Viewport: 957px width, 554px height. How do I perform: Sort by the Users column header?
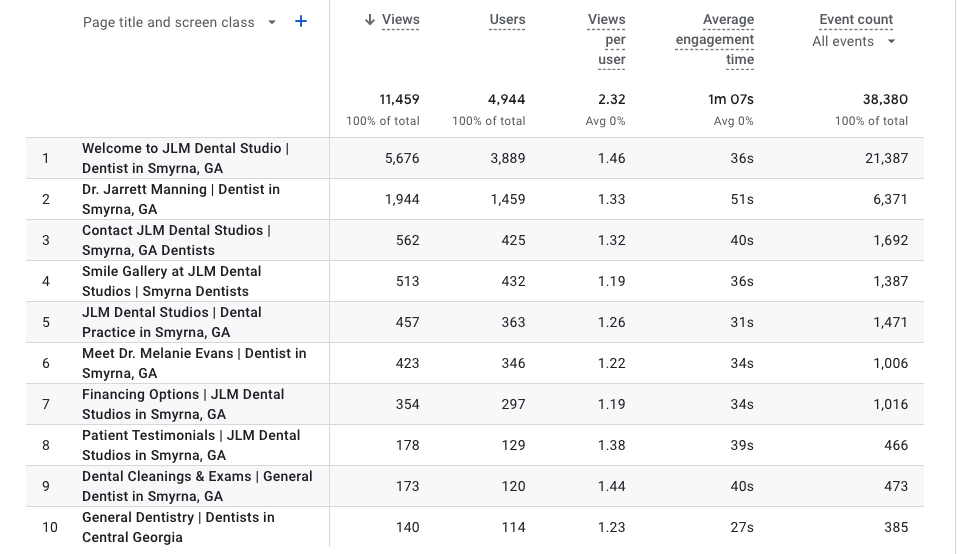(x=507, y=20)
